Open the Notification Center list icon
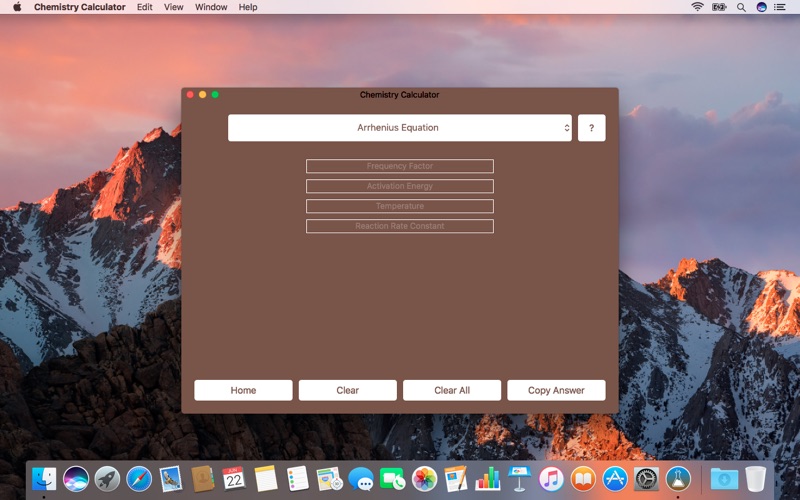 [x=780, y=7]
